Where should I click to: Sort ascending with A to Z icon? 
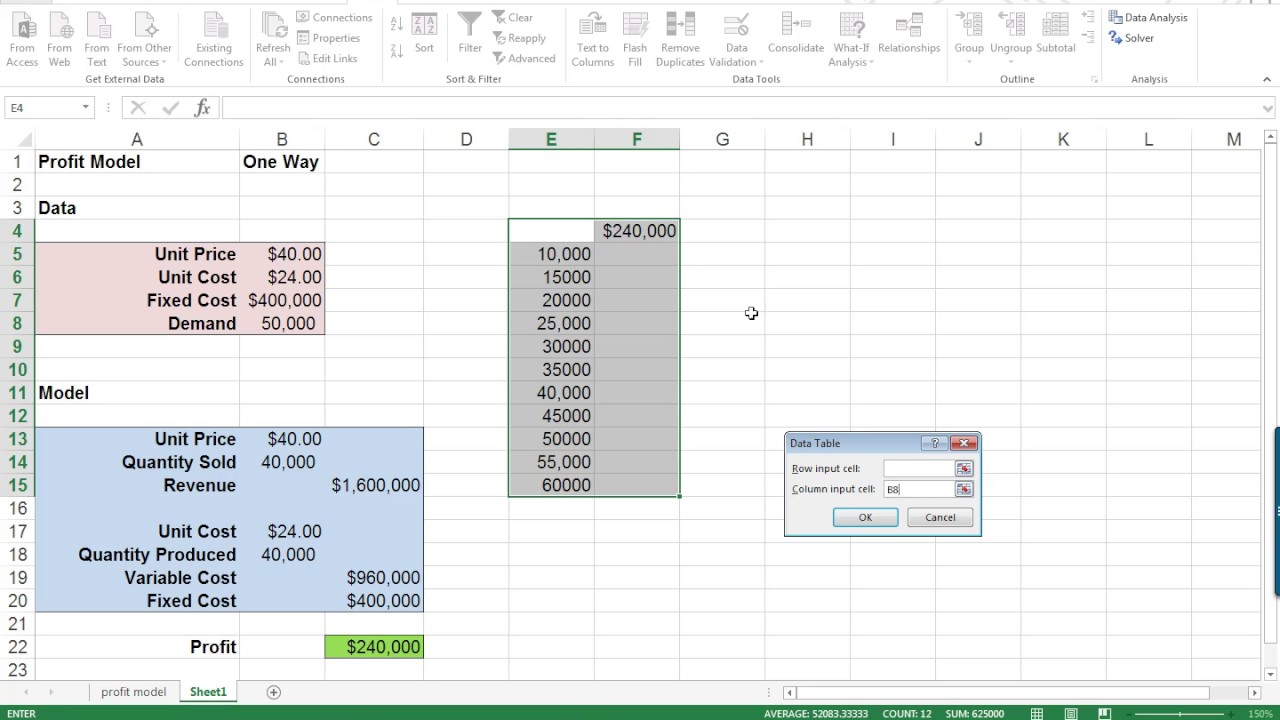click(396, 24)
